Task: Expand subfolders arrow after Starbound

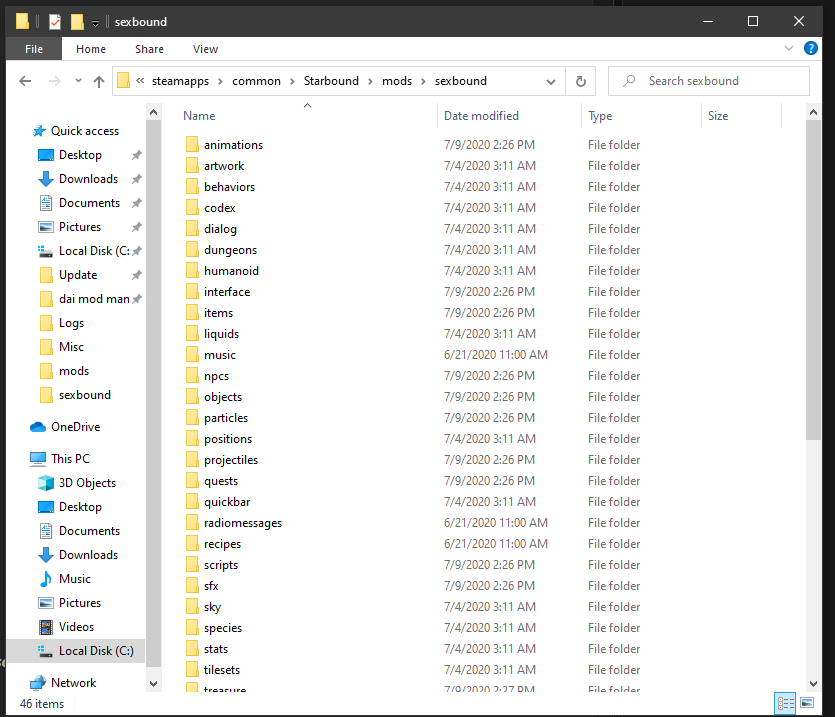Action: pyautogui.click(x=370, y=82)
